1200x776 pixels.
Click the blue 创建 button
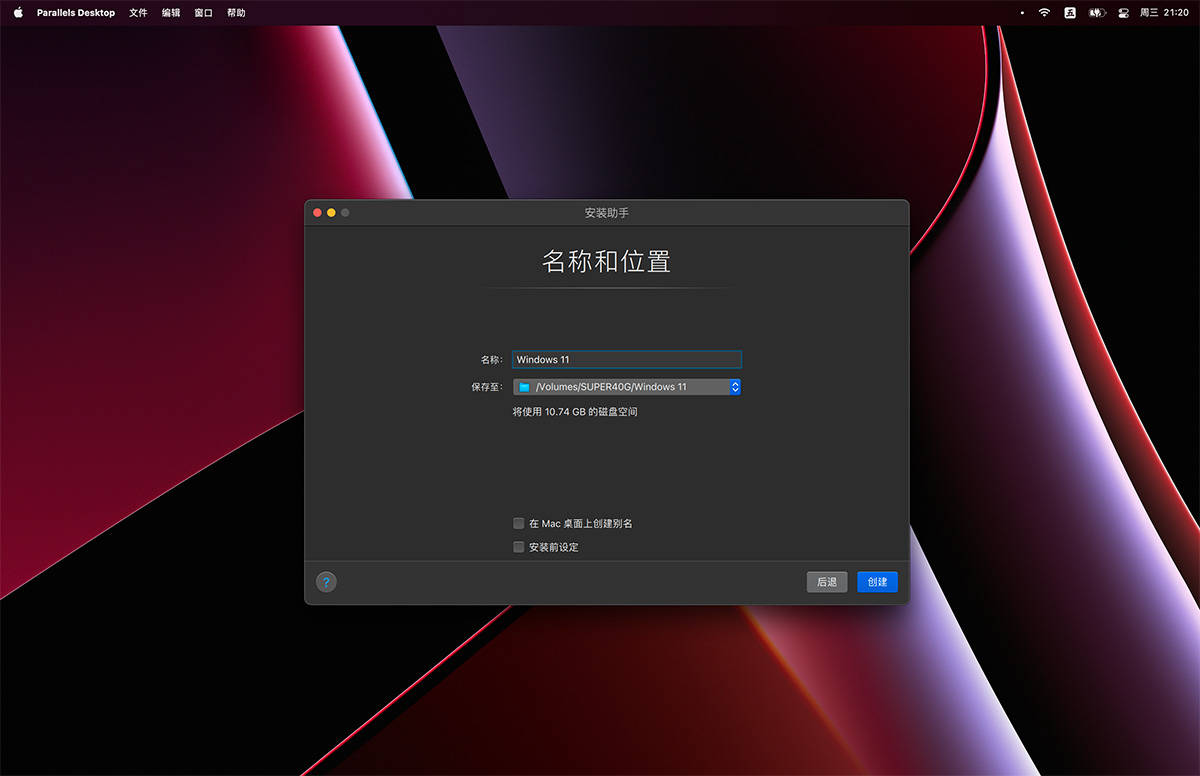coord(877,582)
